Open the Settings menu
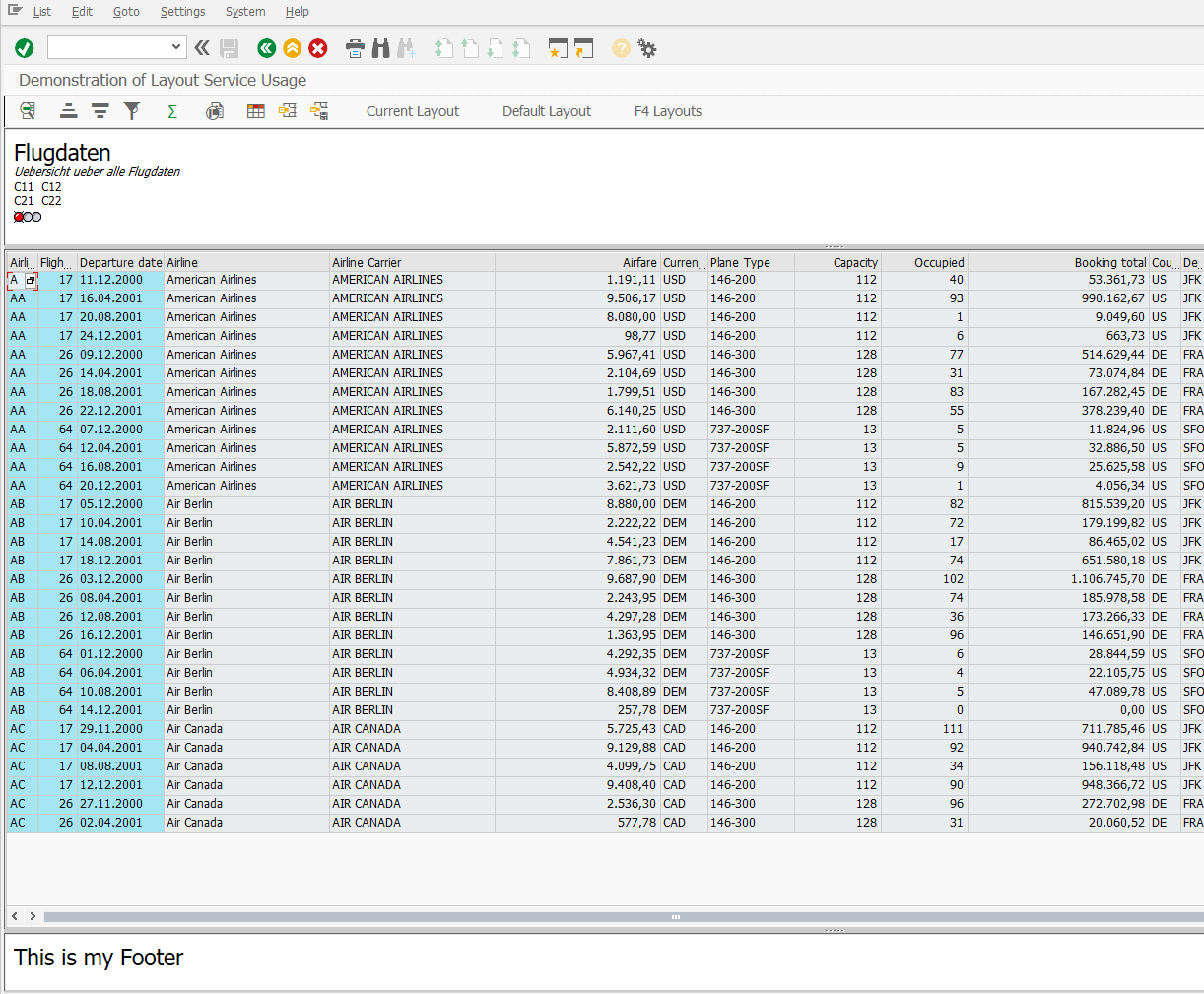This screenshot has height=994, width=1204. [x=182, y=12]
